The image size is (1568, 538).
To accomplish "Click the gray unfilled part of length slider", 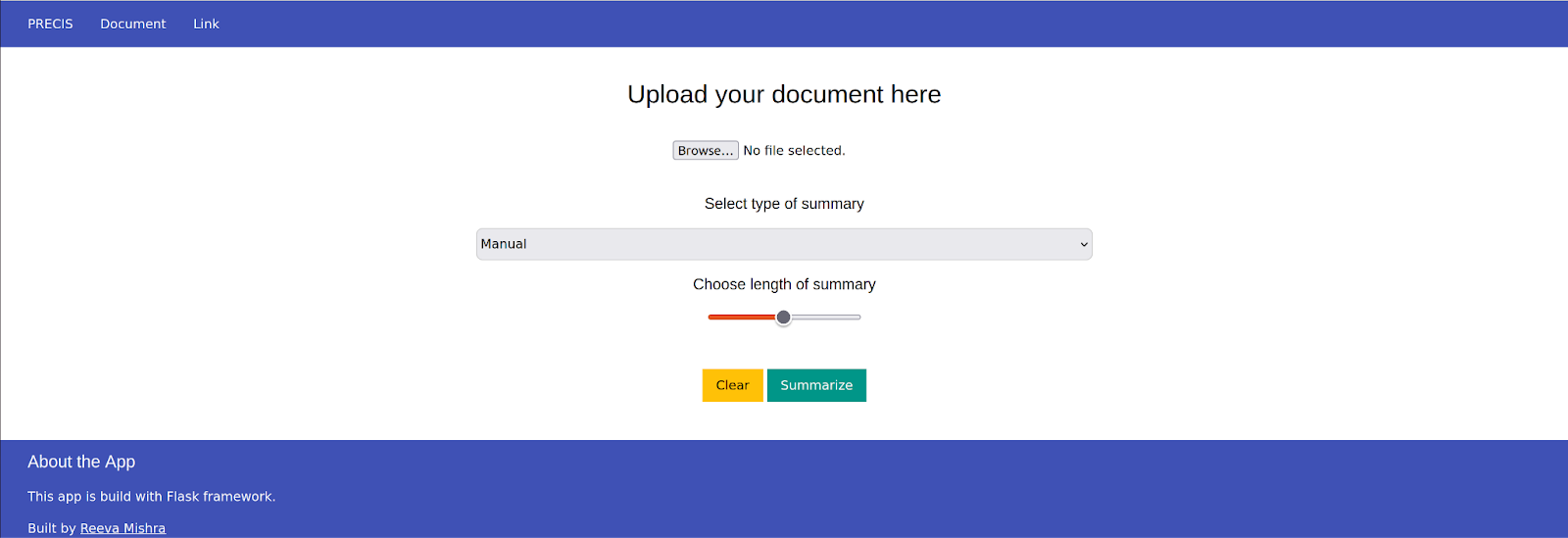I will 826,318.
